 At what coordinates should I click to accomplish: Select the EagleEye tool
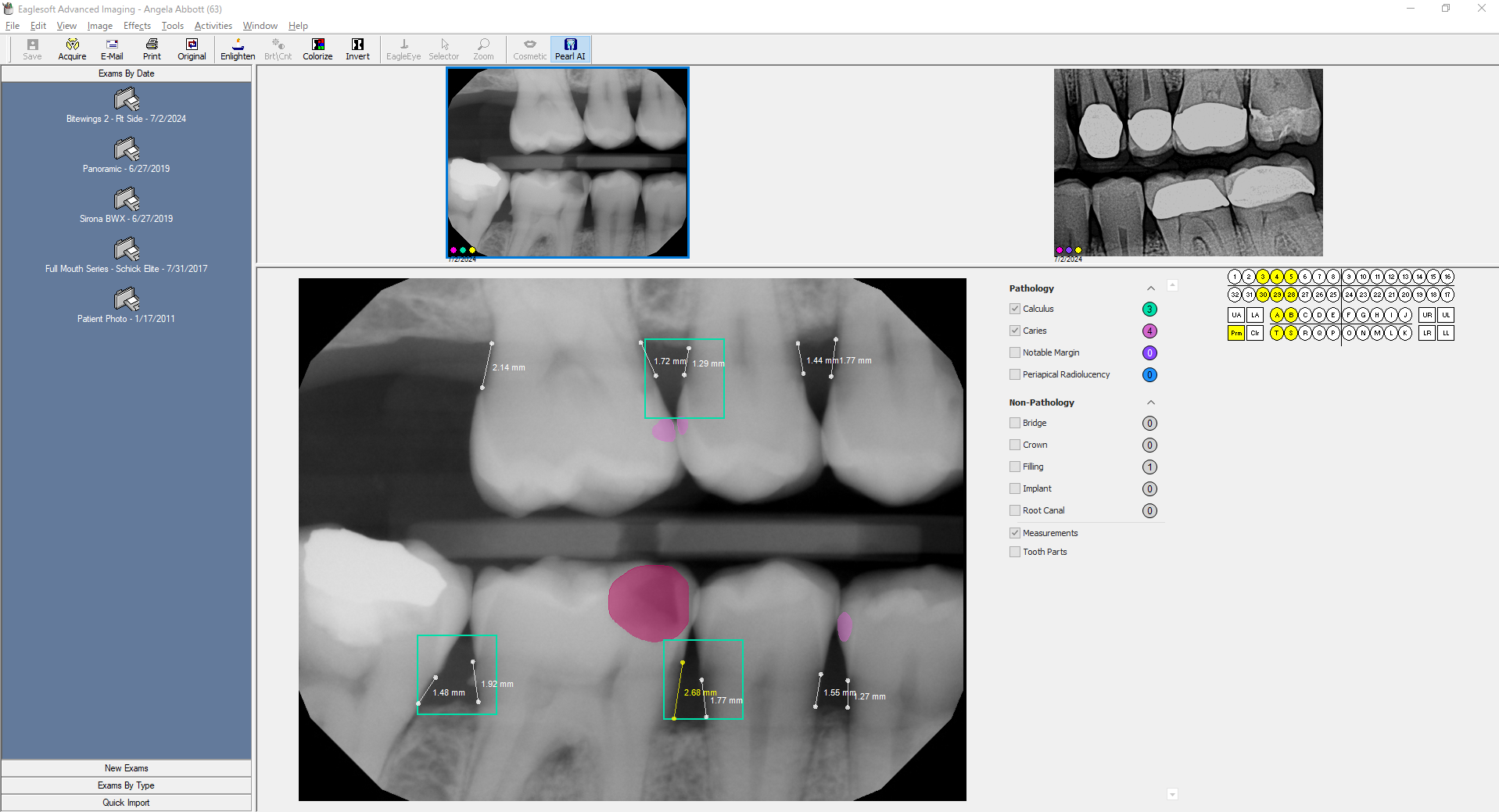(x=403, y=49)
